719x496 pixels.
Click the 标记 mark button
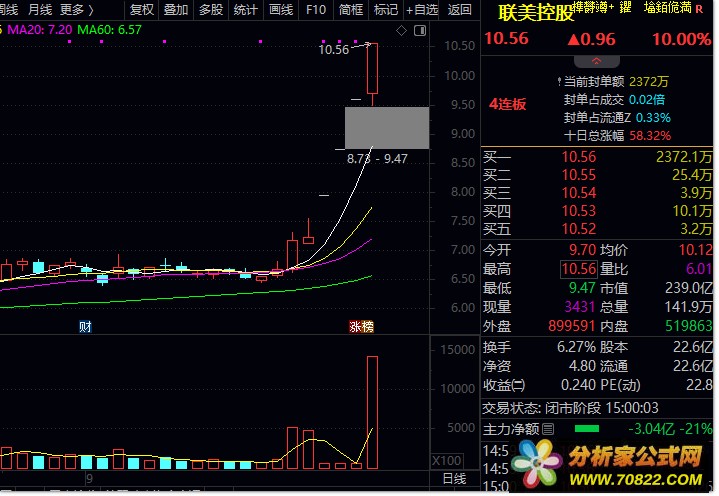click(x=386, y=9)
